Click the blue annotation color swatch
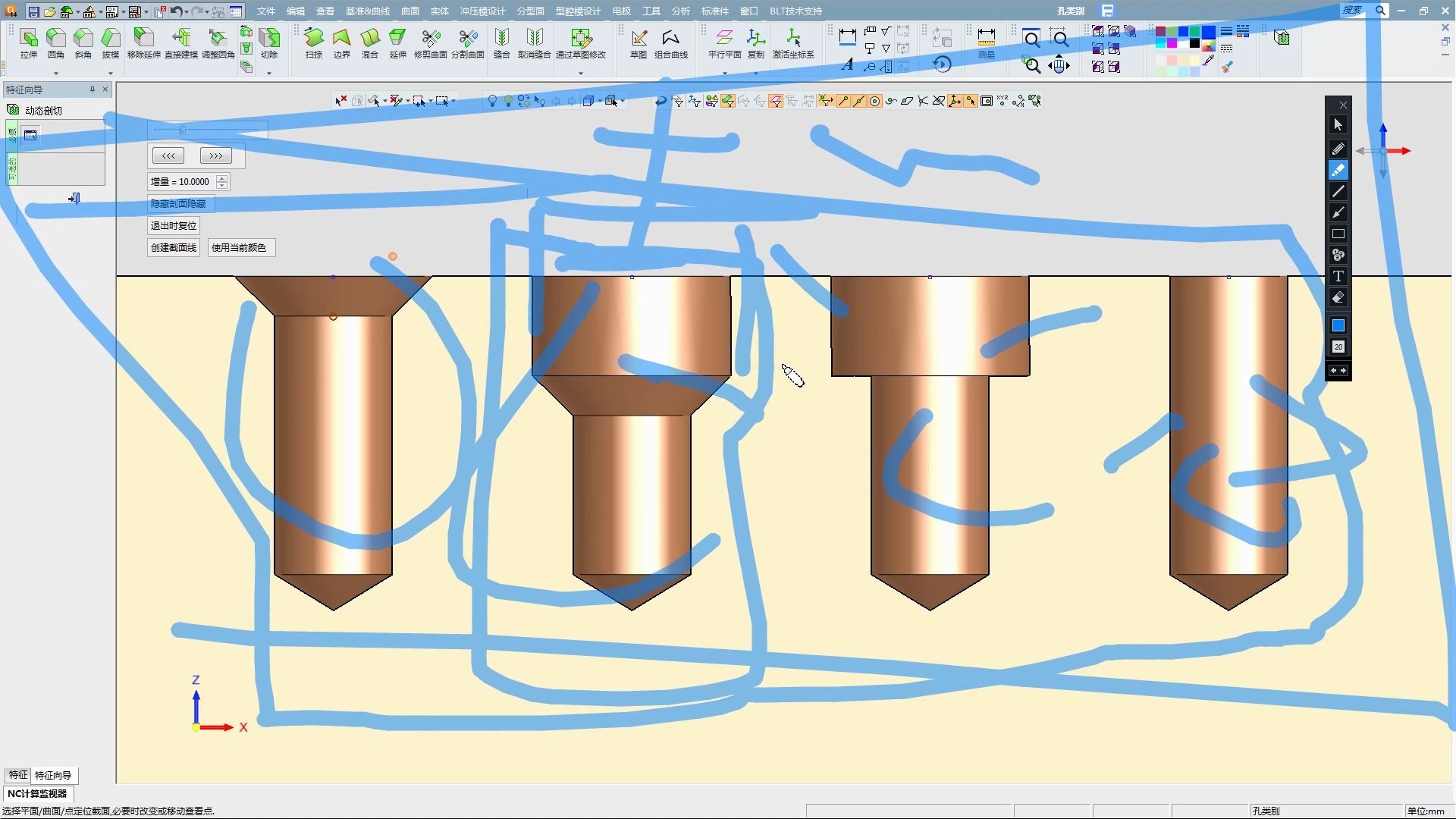This screenshot has height=819, width=1456. 1338,325
